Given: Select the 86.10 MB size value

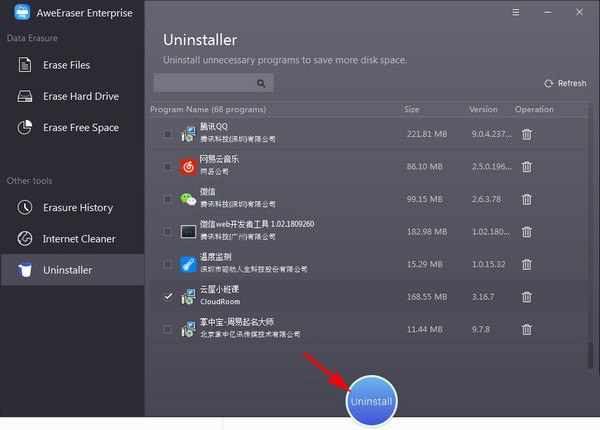Looking at the screenshot, I should click(424, 167).
